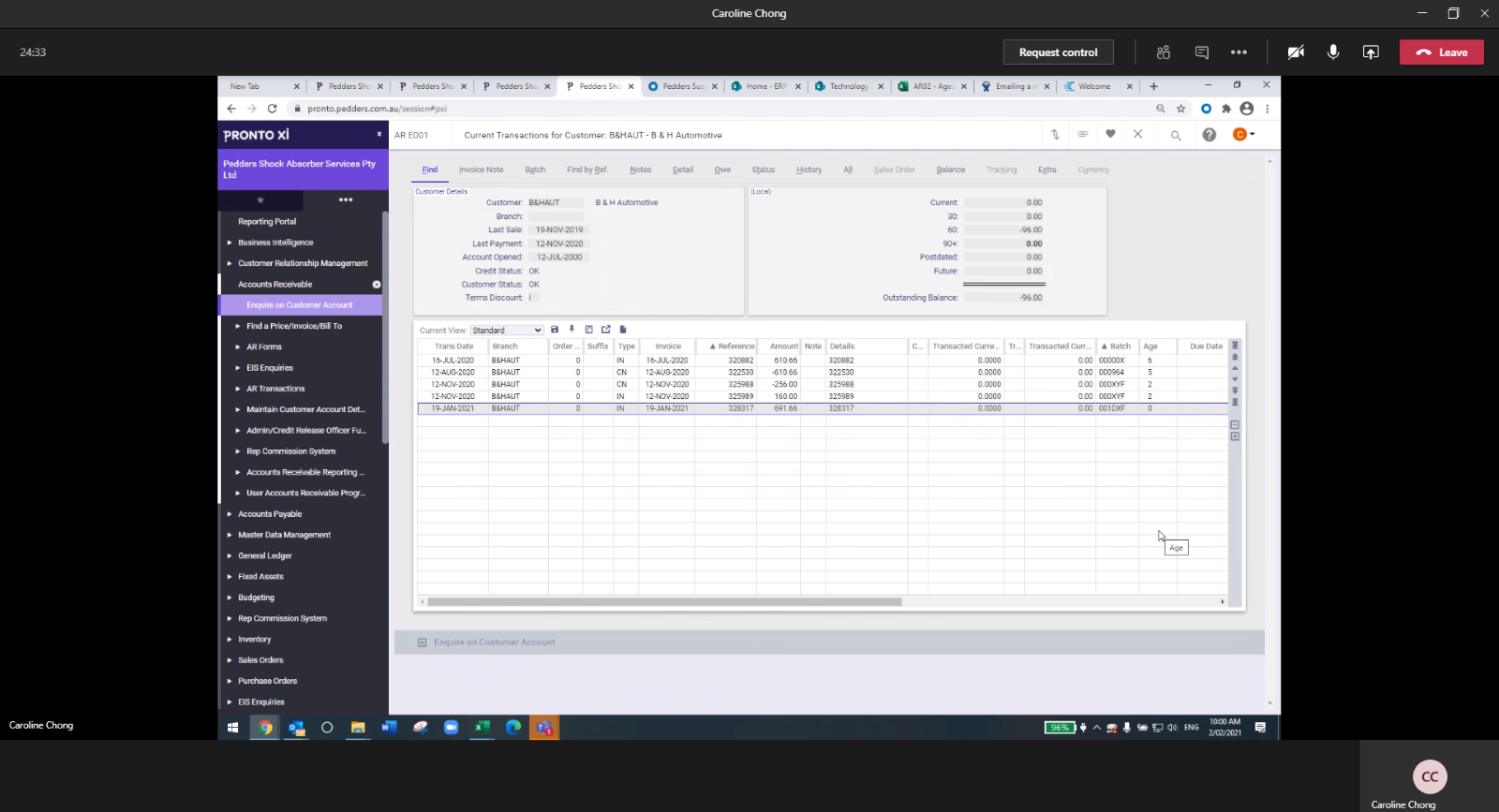
Task: Open Zoom from the shared taskbar
Action: click(451, 728)
